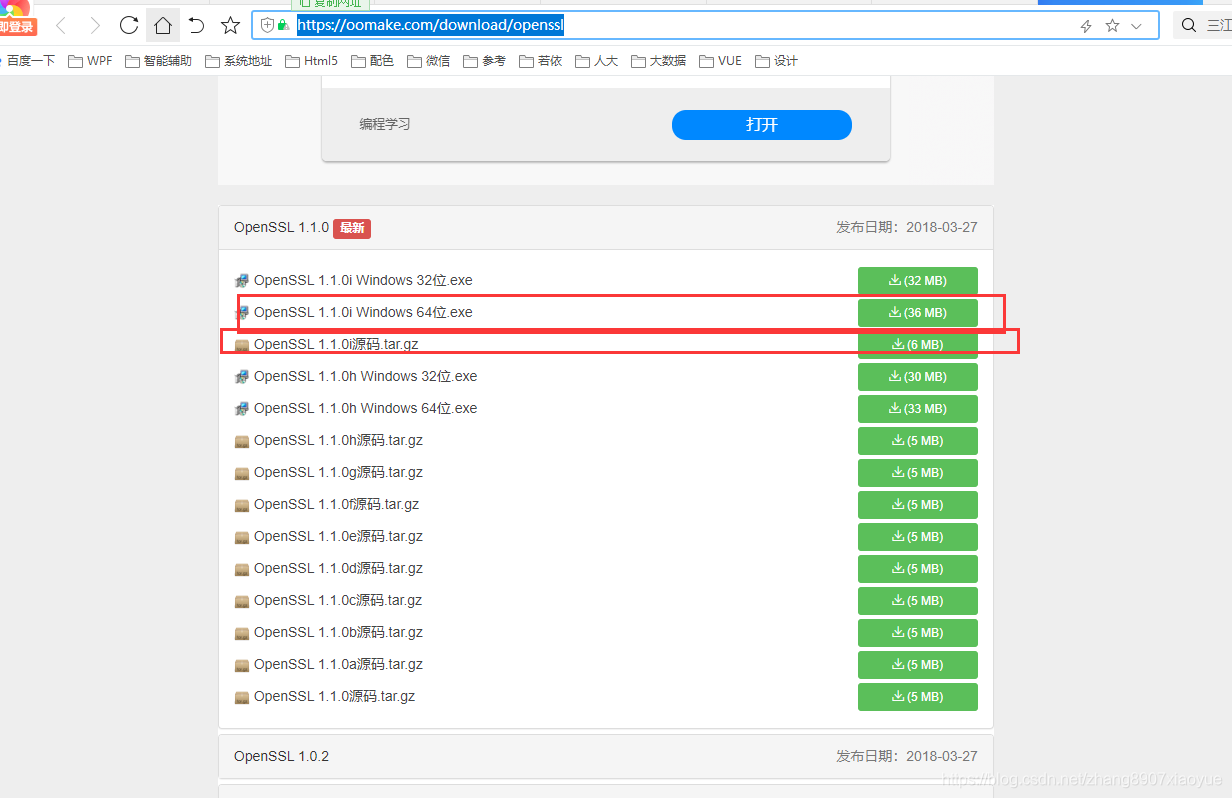
Task: Open the 微信 bookmarks folder
Action: coord(428,61)
